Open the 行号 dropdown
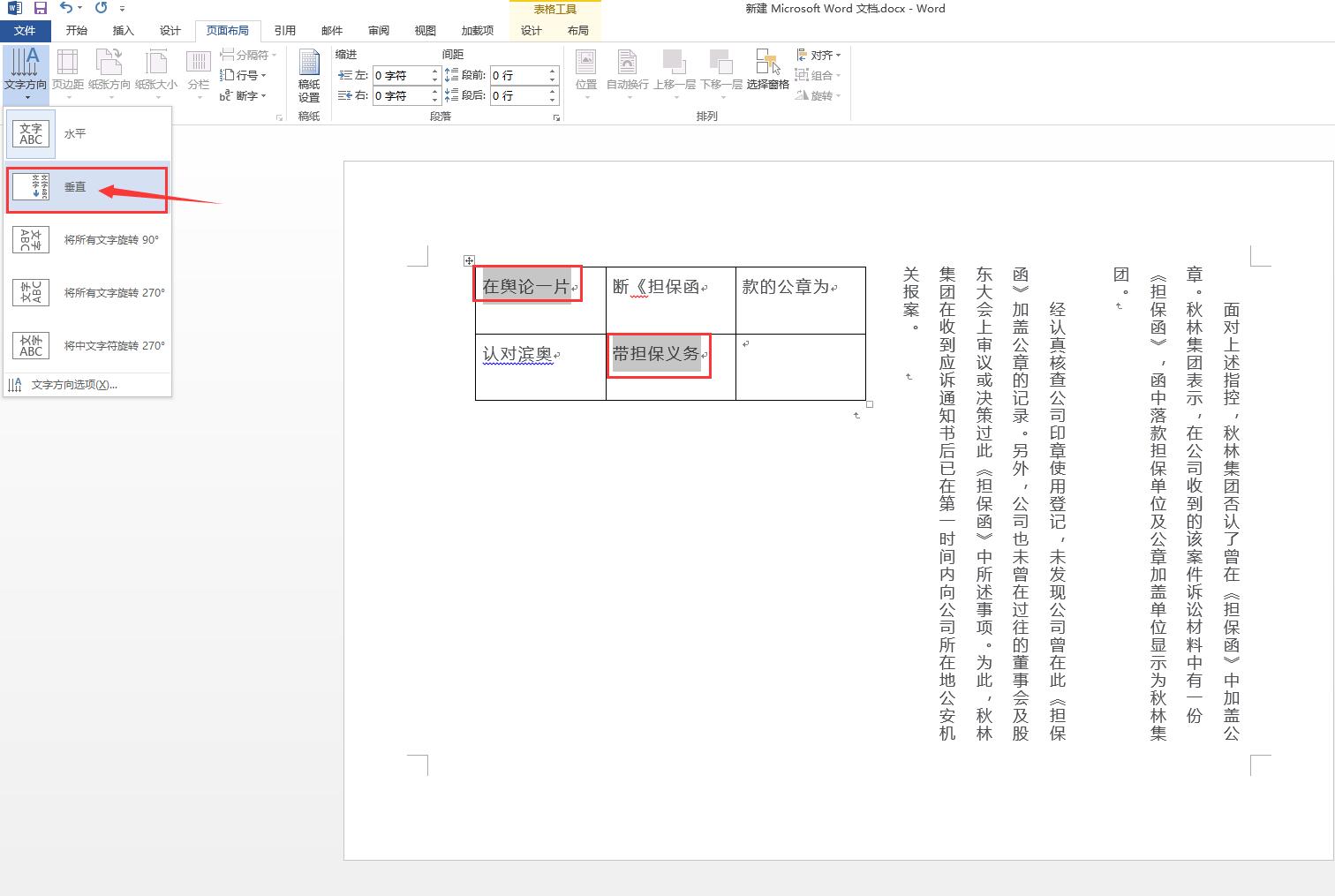The width and height of the screenshot is (1335, 896). pyautogui.click(x=244, y=75)
